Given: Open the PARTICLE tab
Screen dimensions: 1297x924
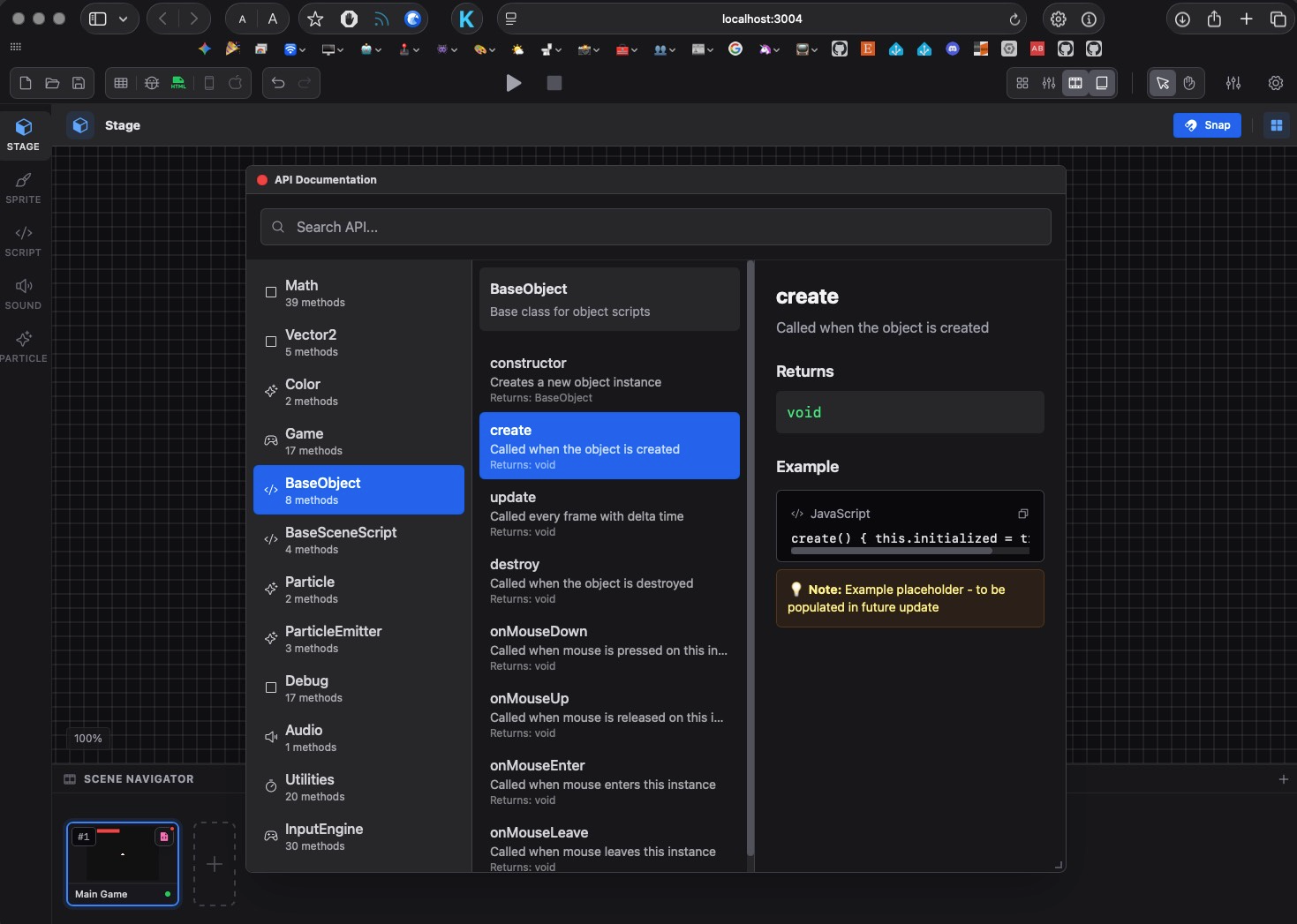Looking at the screenshot, I should (24, 347).
